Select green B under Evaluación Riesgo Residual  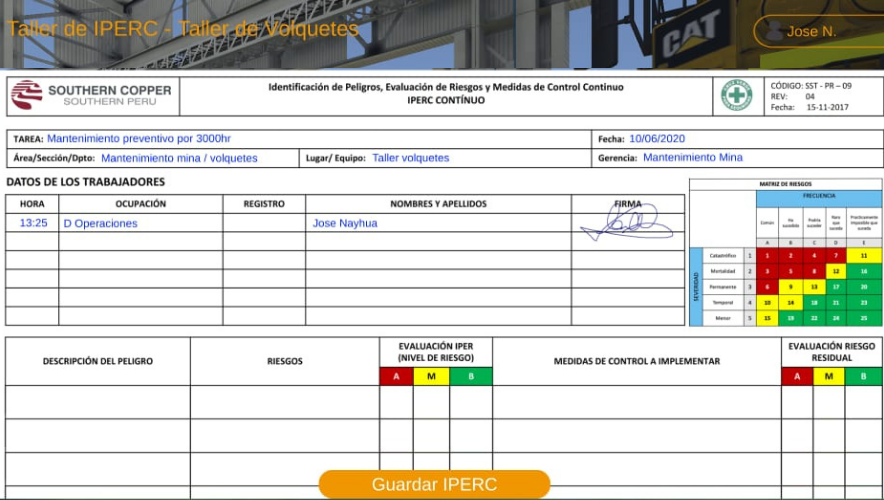pyautogui.click(x=863, y=376)
